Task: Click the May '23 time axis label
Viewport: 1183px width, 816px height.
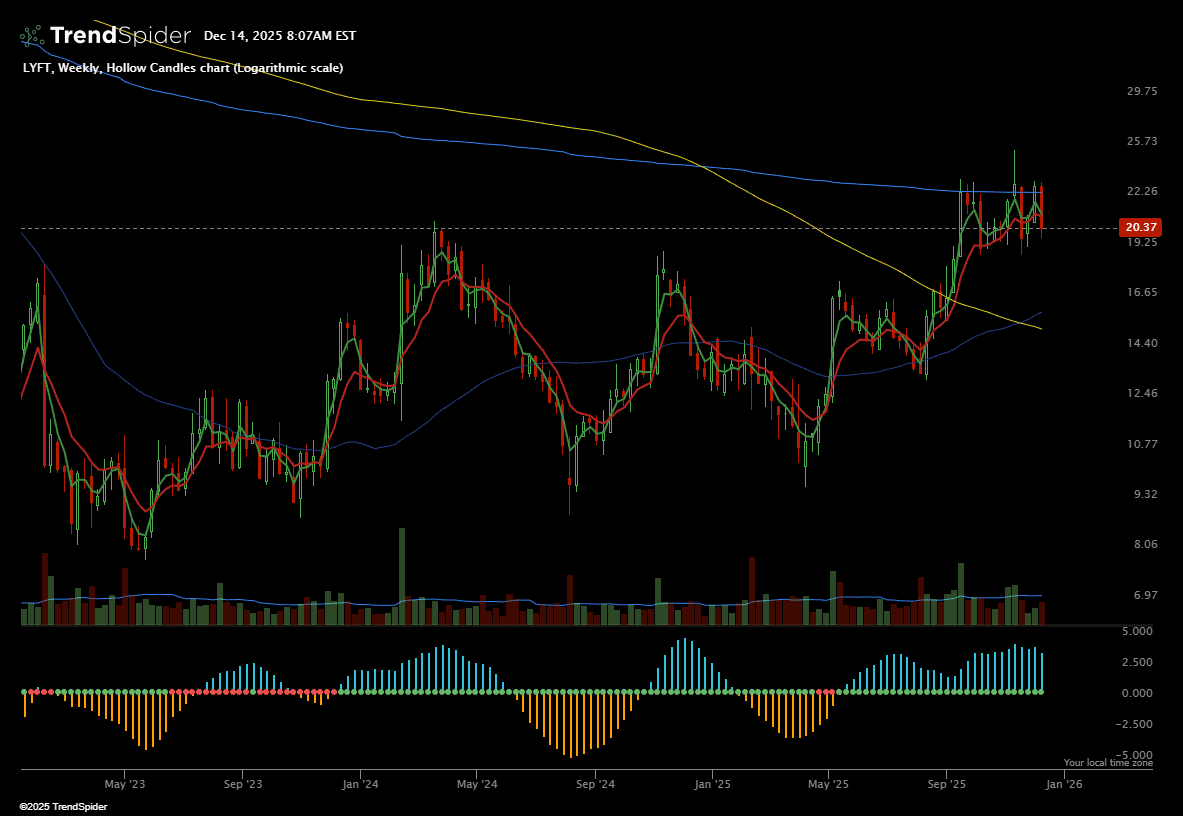Action: click(x=124, y=785)
